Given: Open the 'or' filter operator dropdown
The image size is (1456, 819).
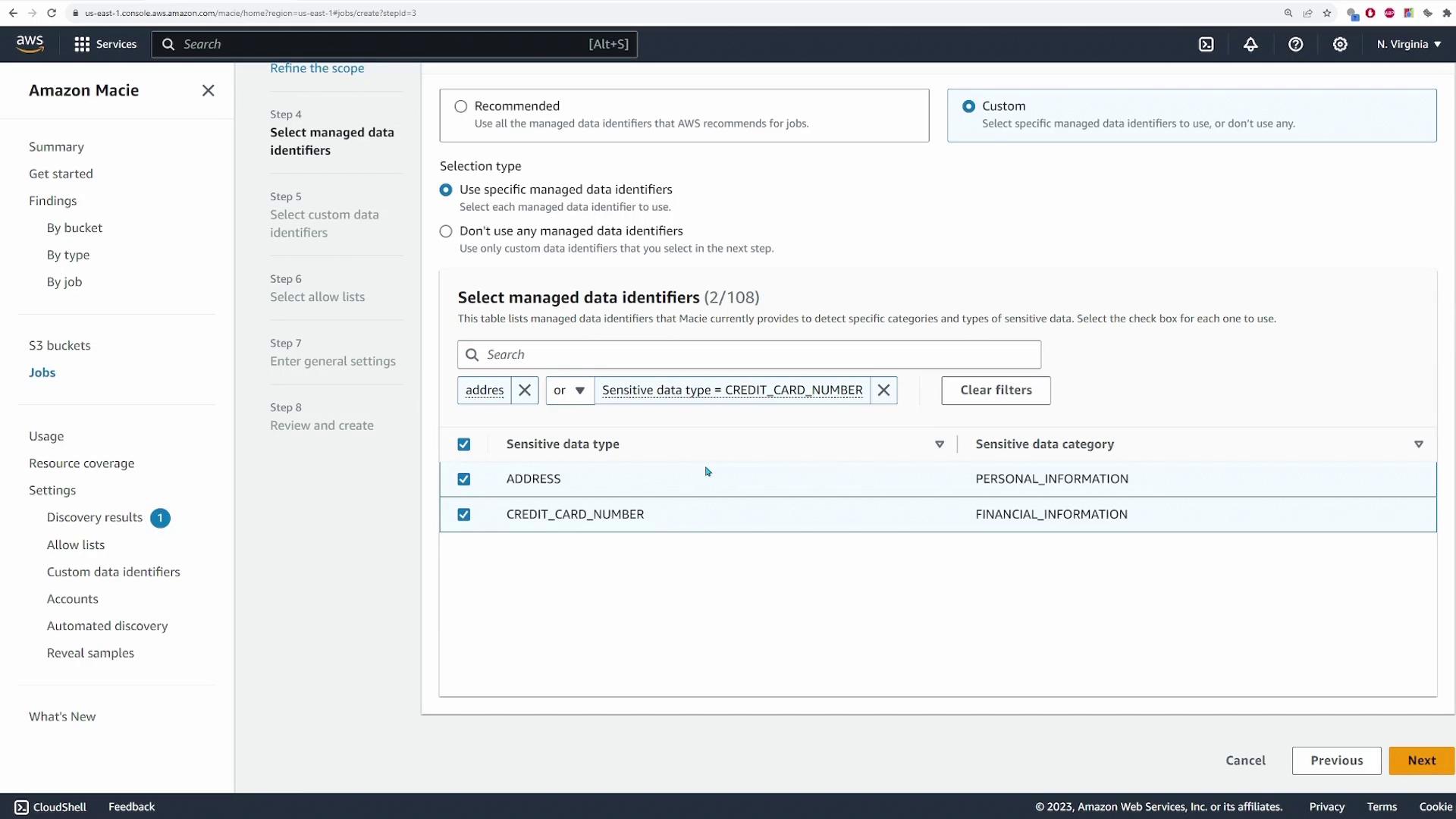Looking at the screenshot, I should pyautogui.click(x=570, y=391).
